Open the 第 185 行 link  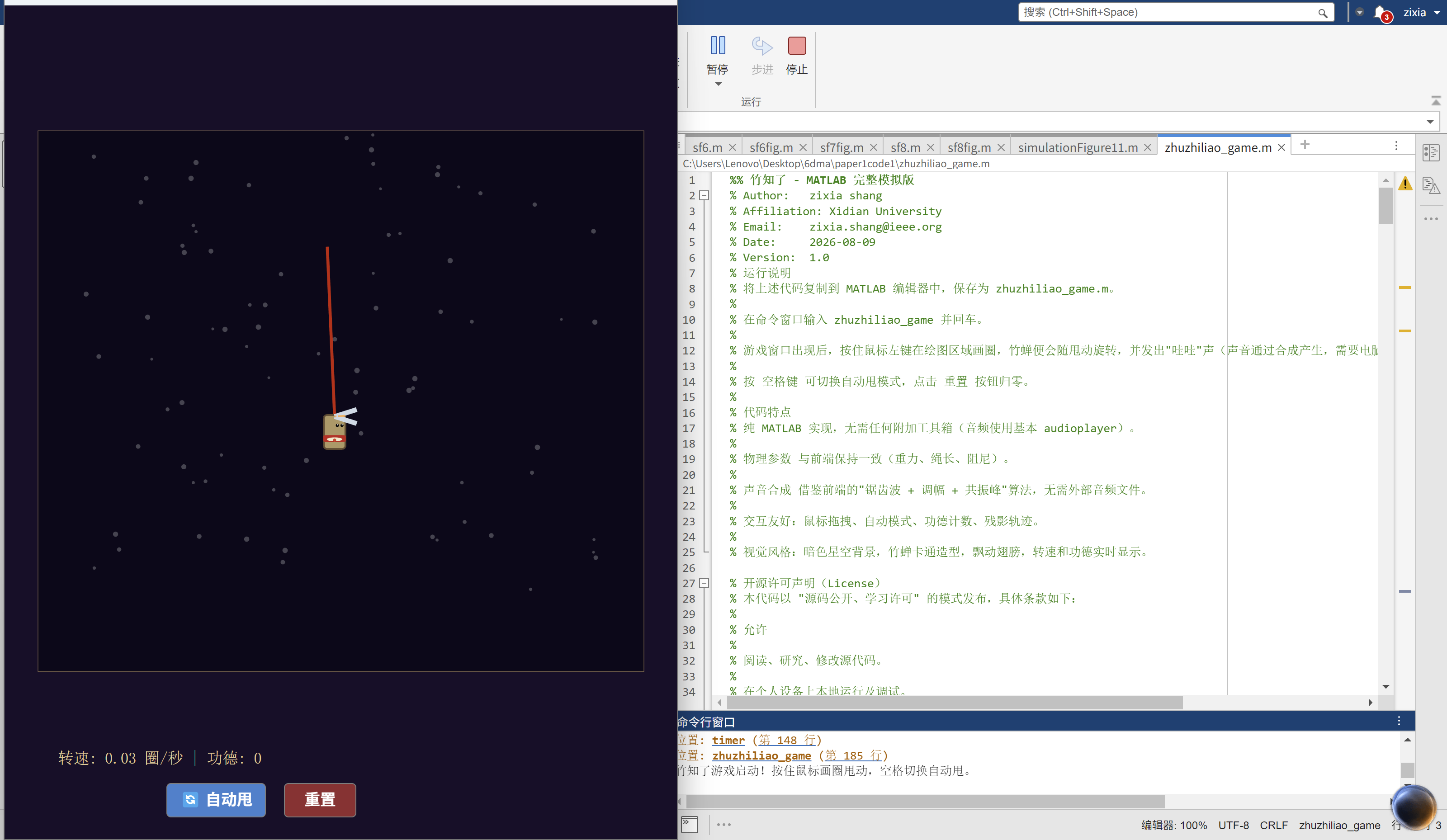click(x=853, y=755)
